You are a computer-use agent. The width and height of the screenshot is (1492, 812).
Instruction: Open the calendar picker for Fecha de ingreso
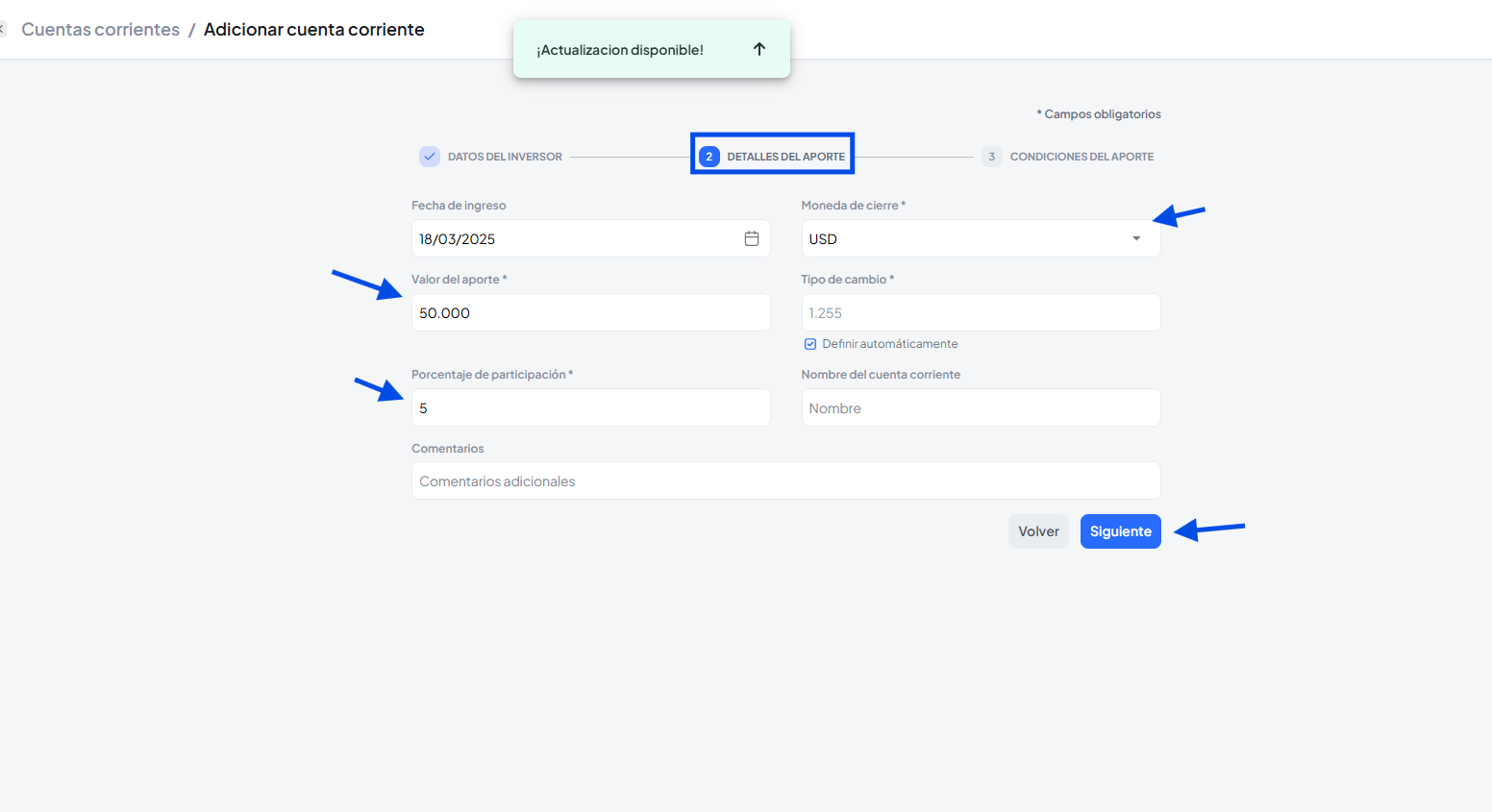752,238
